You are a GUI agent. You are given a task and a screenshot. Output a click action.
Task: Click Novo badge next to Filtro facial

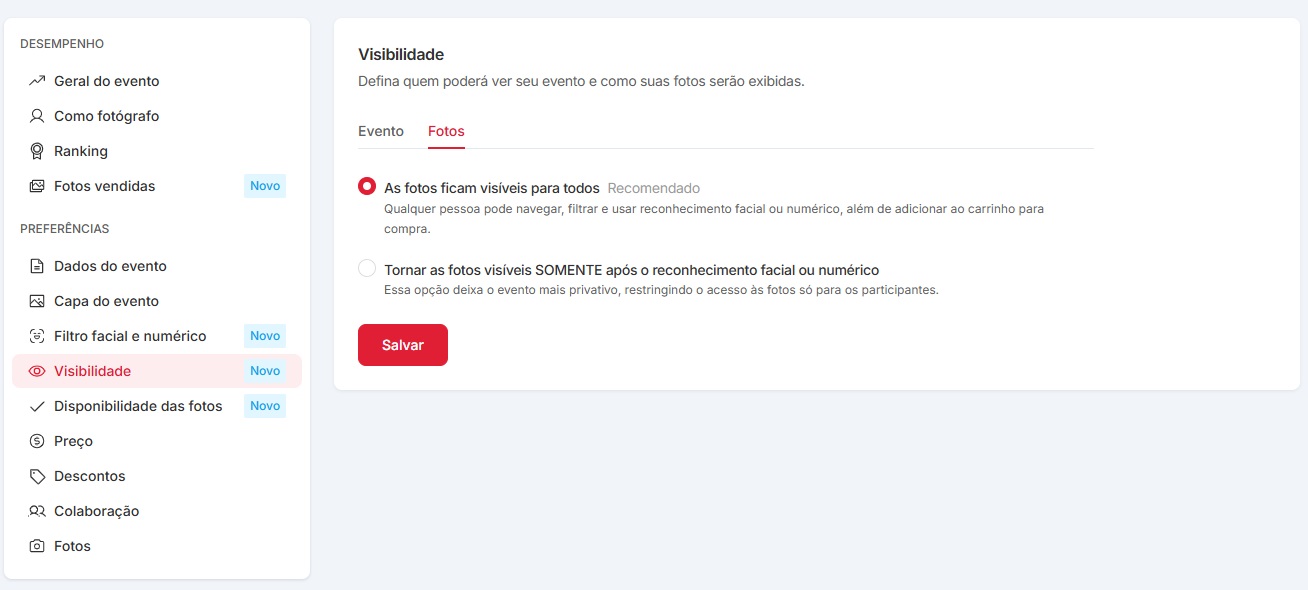tap(265, 336)
